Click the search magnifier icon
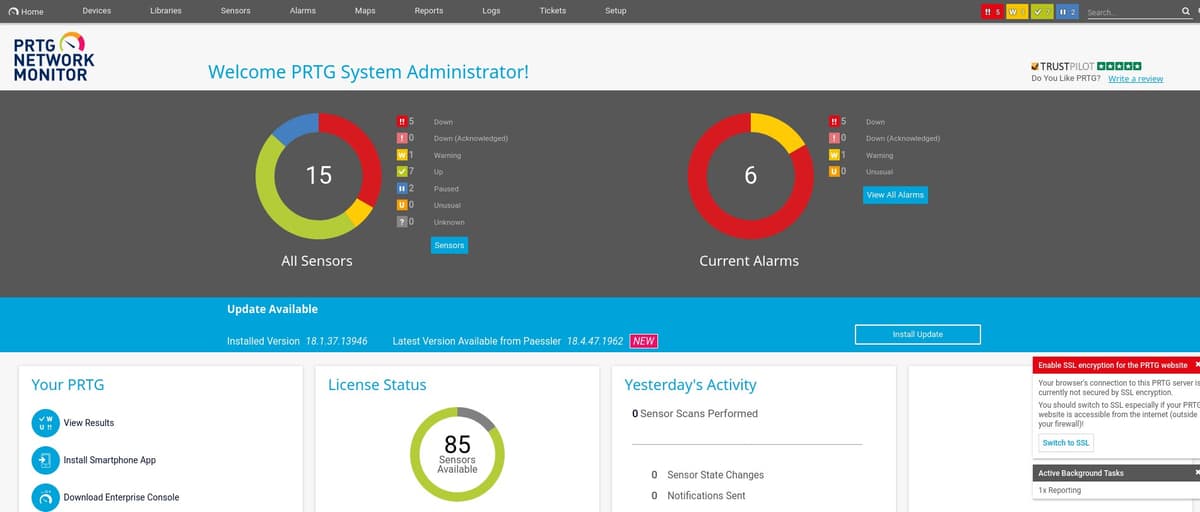The image size is (1200, 512). tap(1185, 11)
